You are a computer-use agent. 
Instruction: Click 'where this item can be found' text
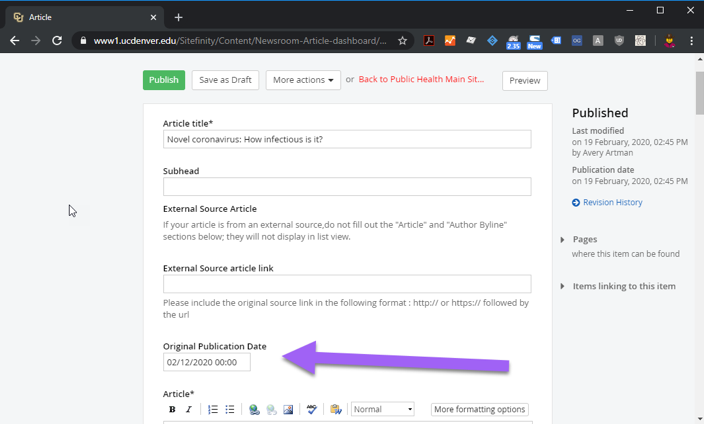click(625, 254)
